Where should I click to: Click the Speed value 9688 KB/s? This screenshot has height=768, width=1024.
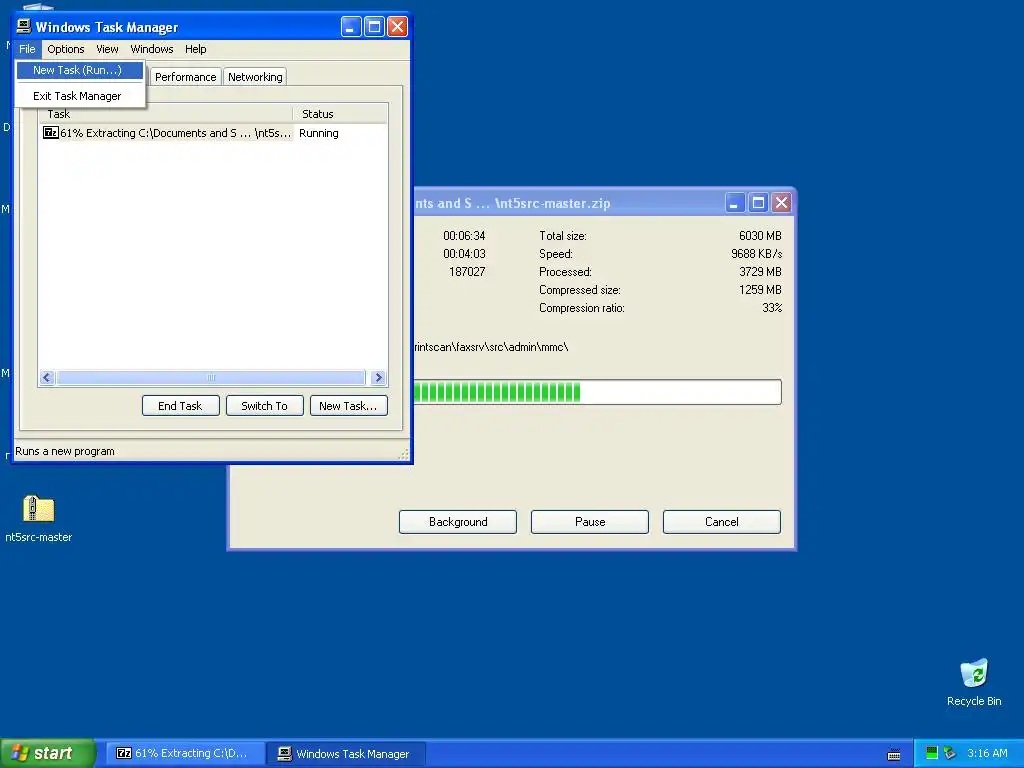pos(756,253)
